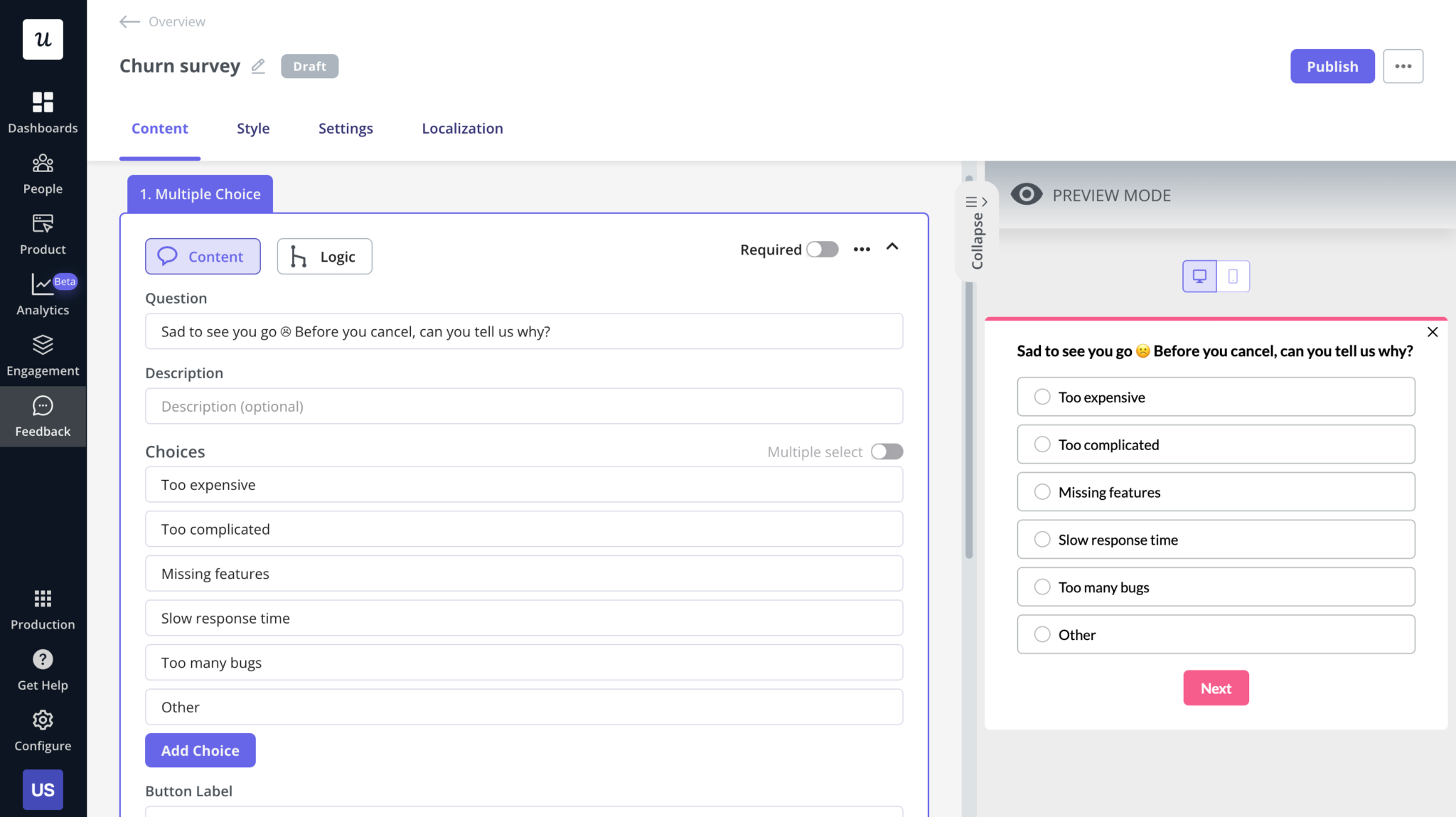
Task: Open the Engagement section
Action: (43, 355)
